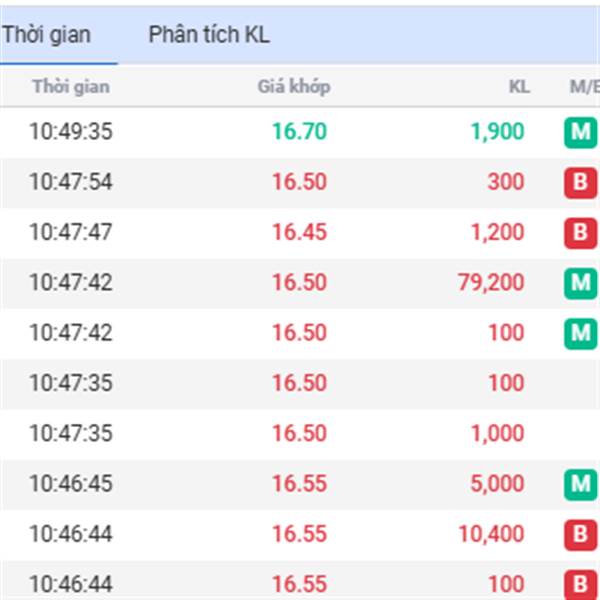This screenshot has height=600, width=600.
Task: Click the M badge beside 10:47:42 volume 100
Action: coord(580,333)
